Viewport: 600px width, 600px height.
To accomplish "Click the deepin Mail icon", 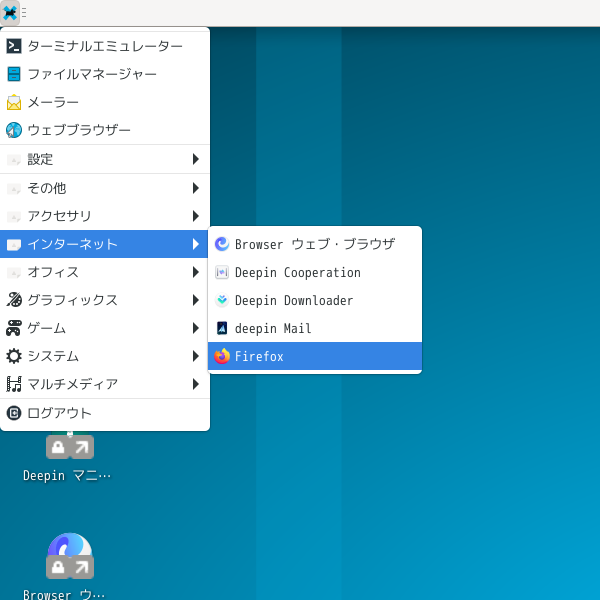I will [222, 328].
